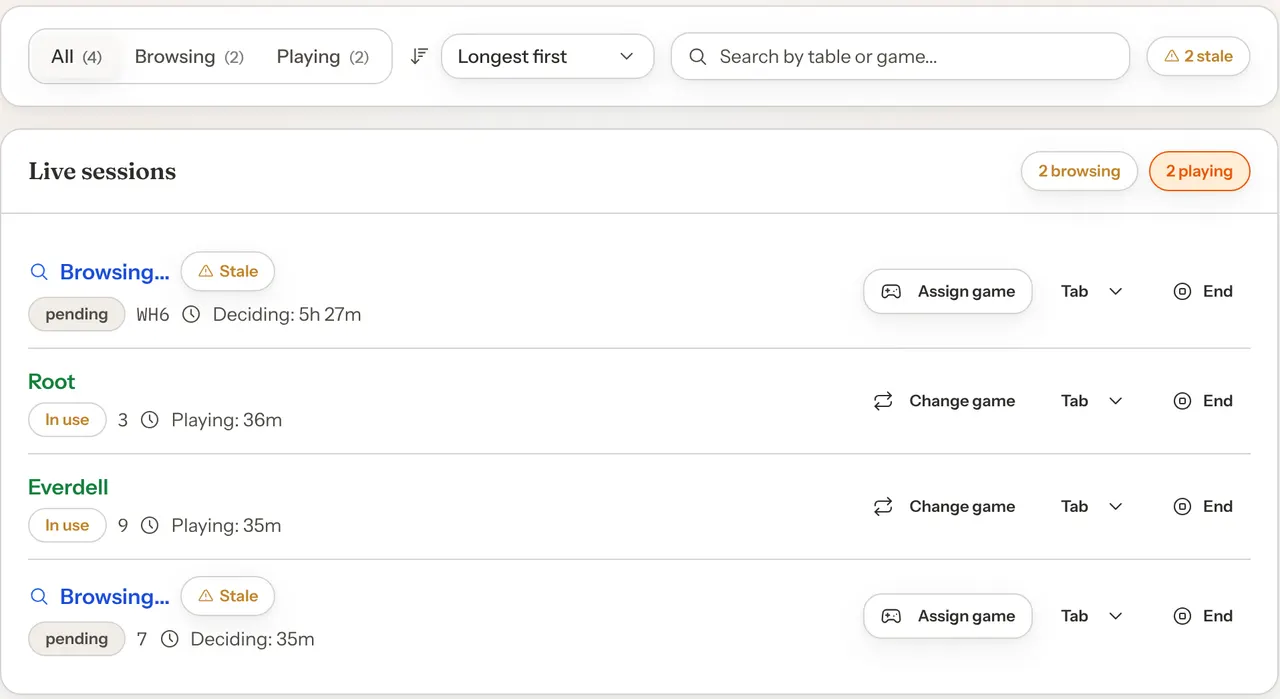The height and width of the screenshot is (699, 1280).
Task: Click the pending badge in the WH6 row
Action: 77,315
